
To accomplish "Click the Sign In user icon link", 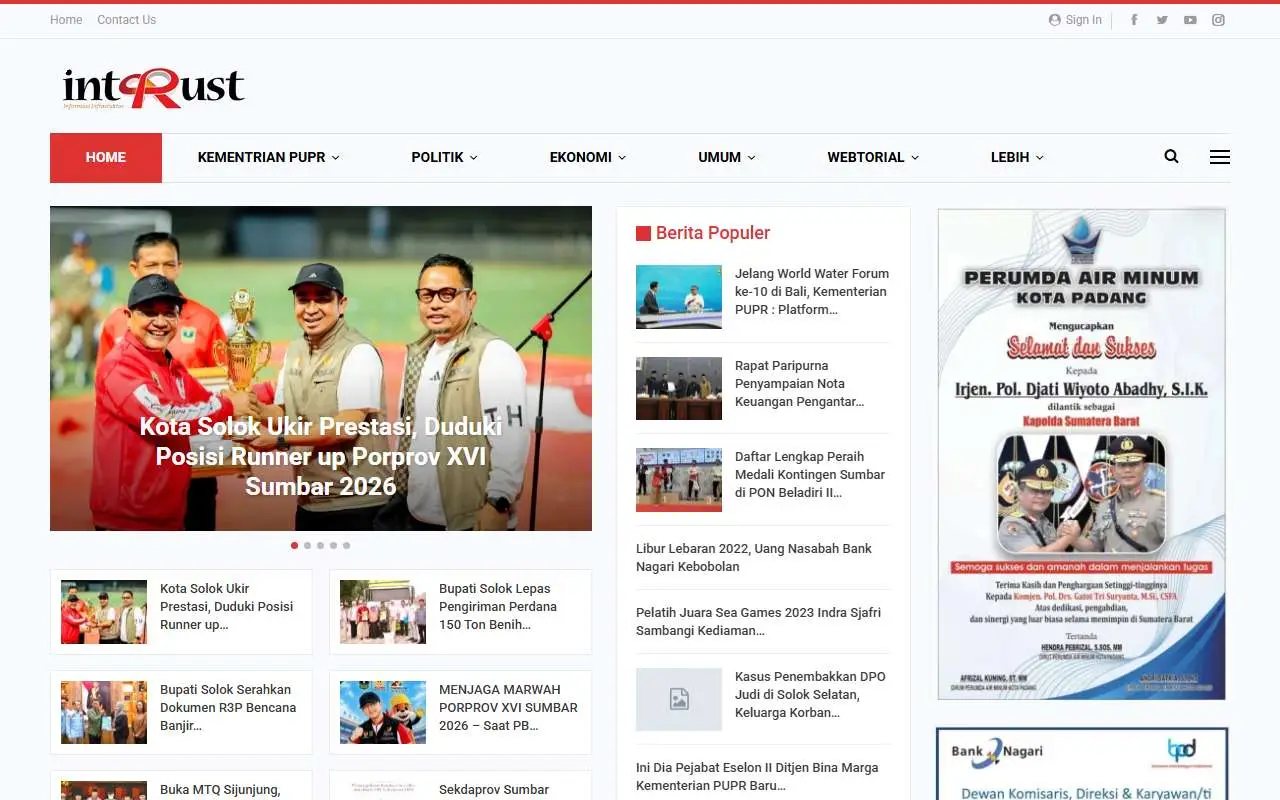I will pyautogui.click(x=1075, y=20).
